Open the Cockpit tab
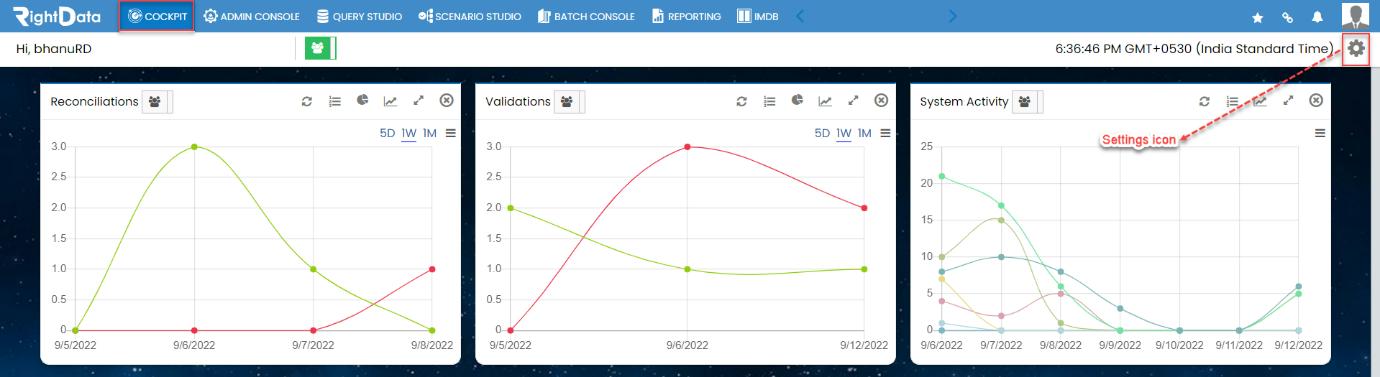 tap(156, 16)
